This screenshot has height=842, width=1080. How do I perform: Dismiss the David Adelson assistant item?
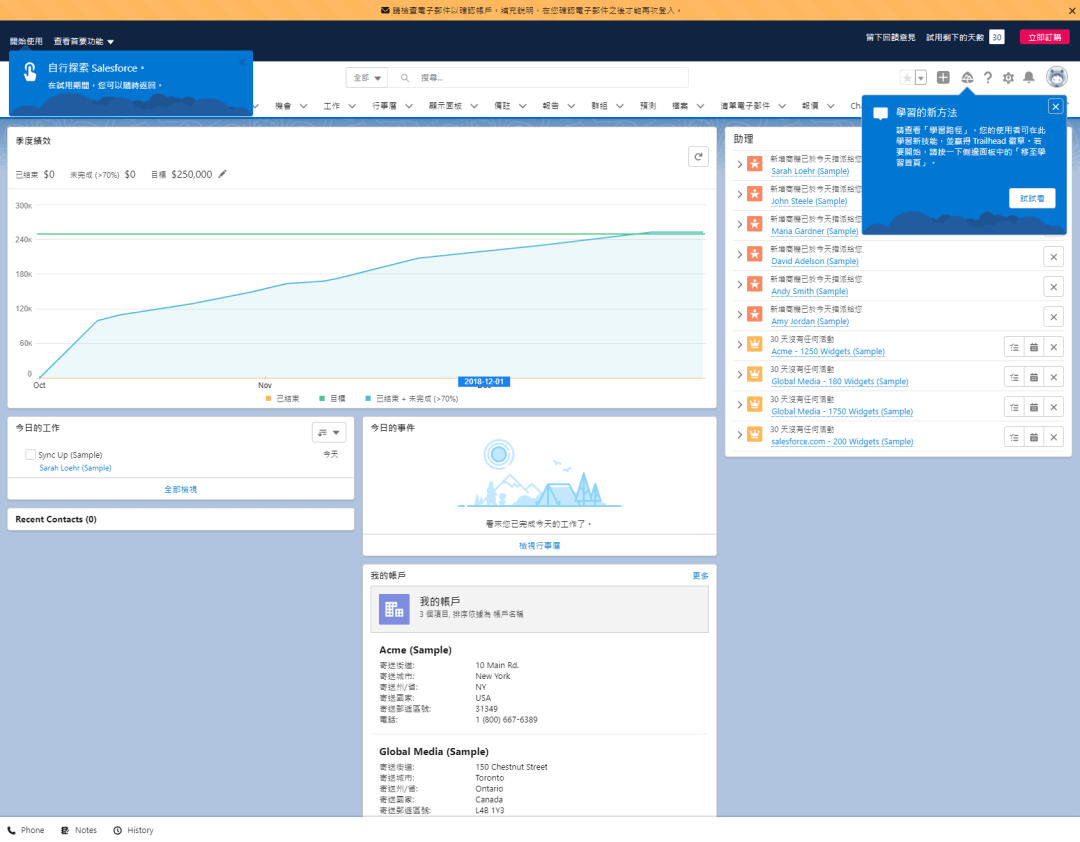click(x=1053, y=257)
